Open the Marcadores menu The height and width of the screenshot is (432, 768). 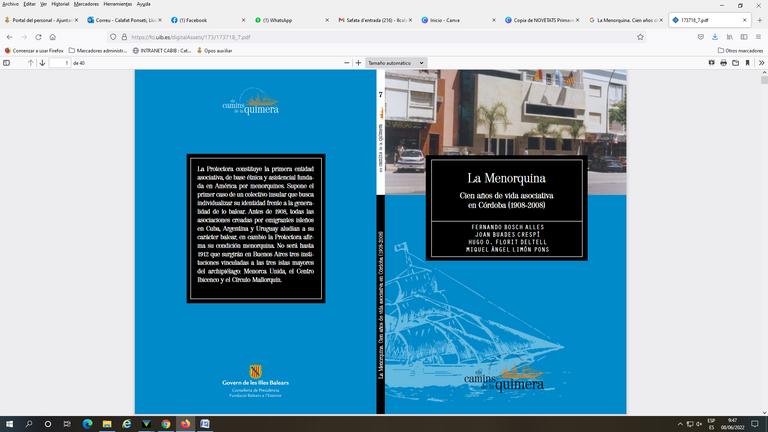[x=86, y=4]
